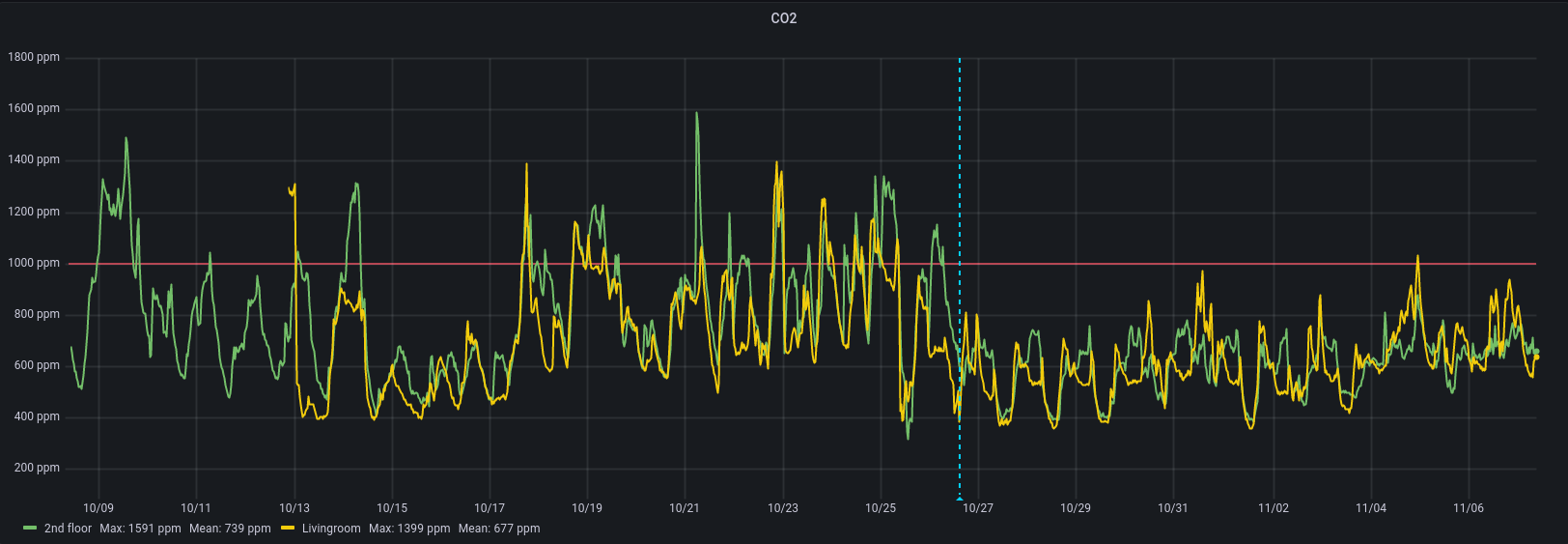Click the blue dashed annotation line

pyautogui.click(x=960, y=145)
